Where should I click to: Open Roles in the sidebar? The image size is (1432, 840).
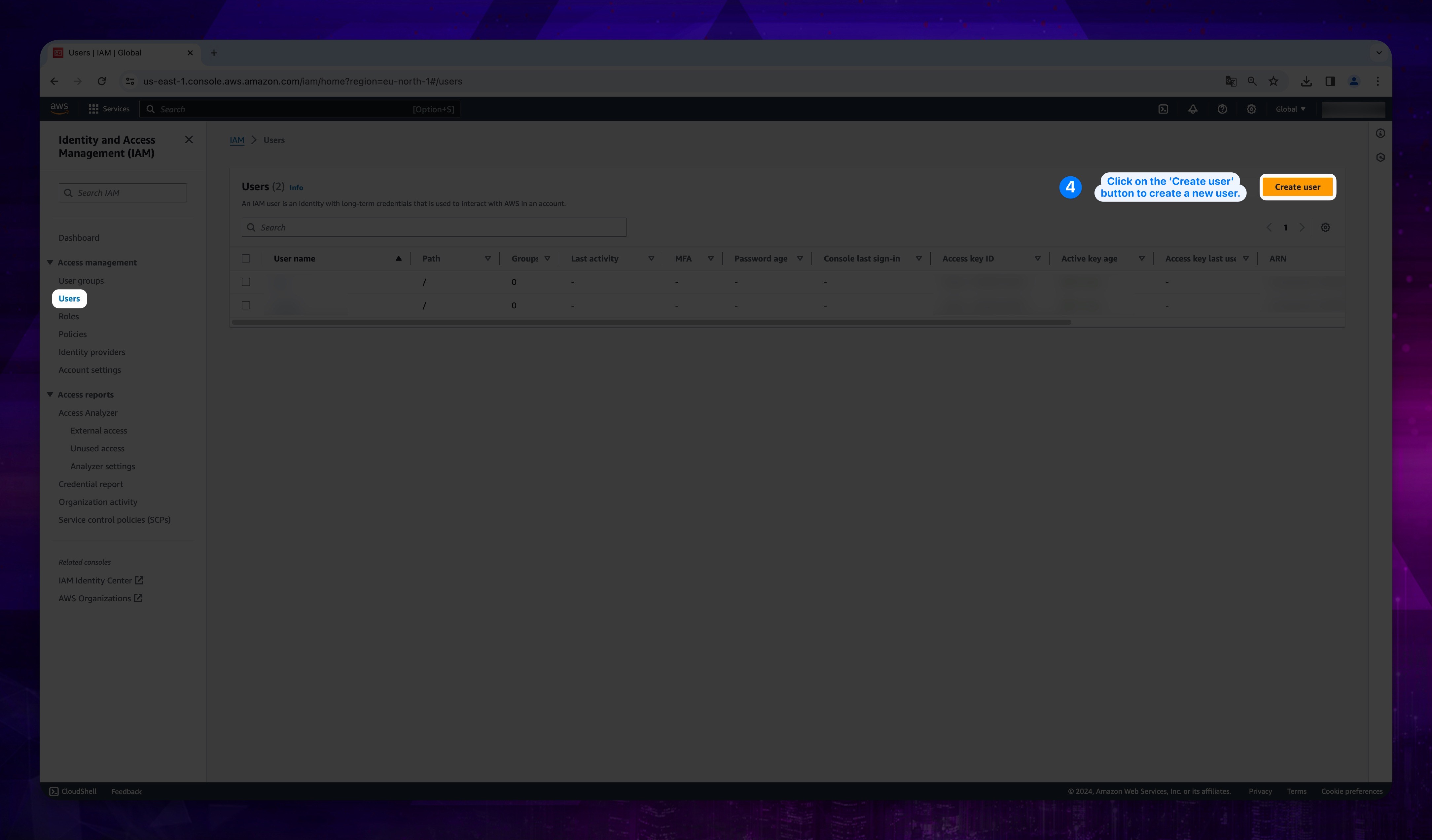[x=69, y=316]
